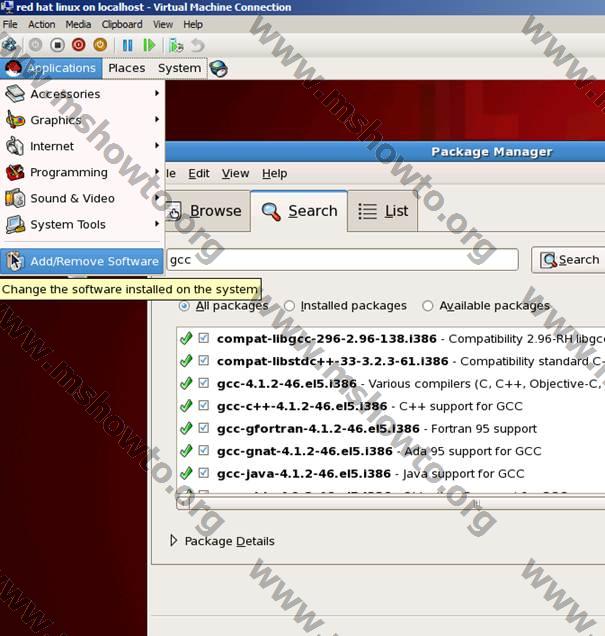
Task: Open the System menu
Action: click(179, 68)
